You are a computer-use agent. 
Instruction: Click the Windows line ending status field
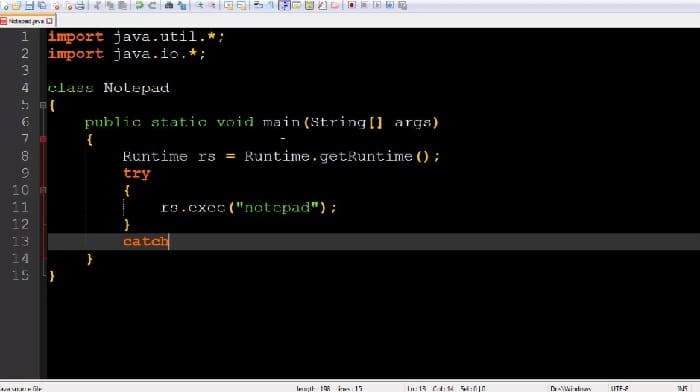click(570, 388)
